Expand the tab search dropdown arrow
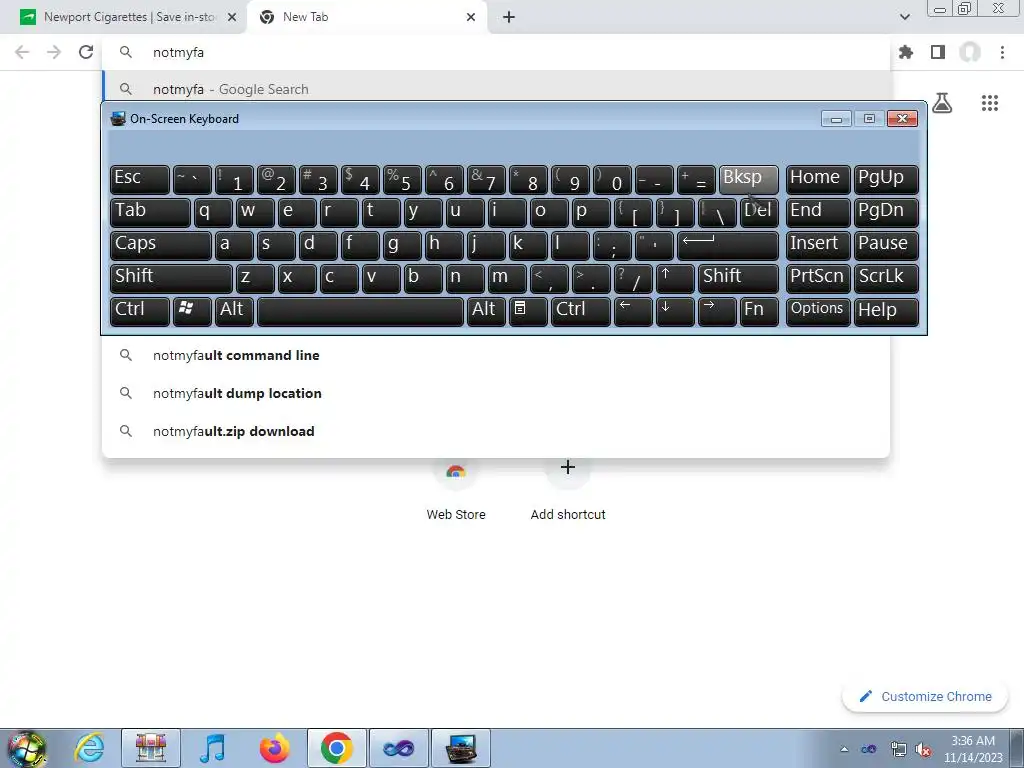 coord(904,17)
